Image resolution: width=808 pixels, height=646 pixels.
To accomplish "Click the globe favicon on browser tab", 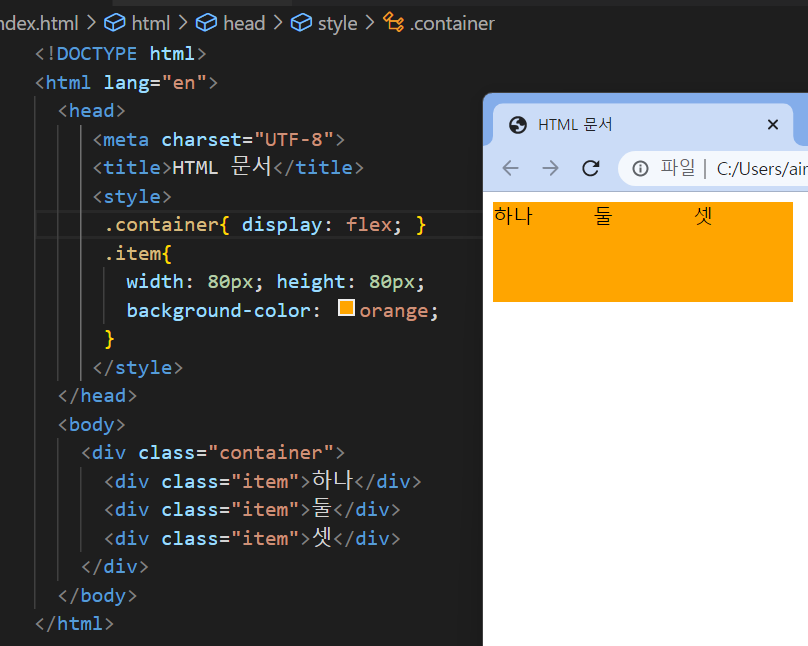I will point(518,125).
